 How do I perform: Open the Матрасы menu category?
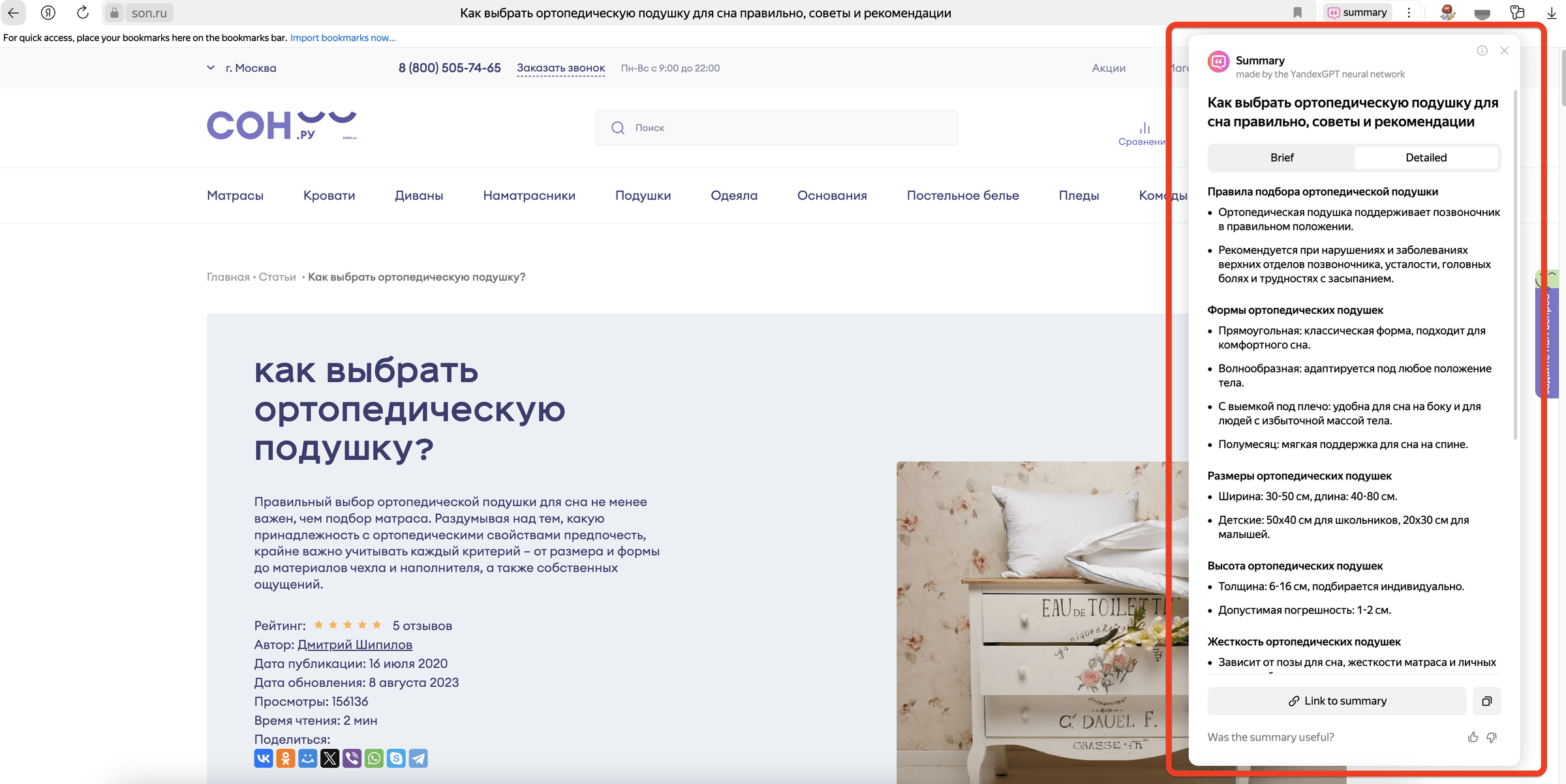coord(235,196)
